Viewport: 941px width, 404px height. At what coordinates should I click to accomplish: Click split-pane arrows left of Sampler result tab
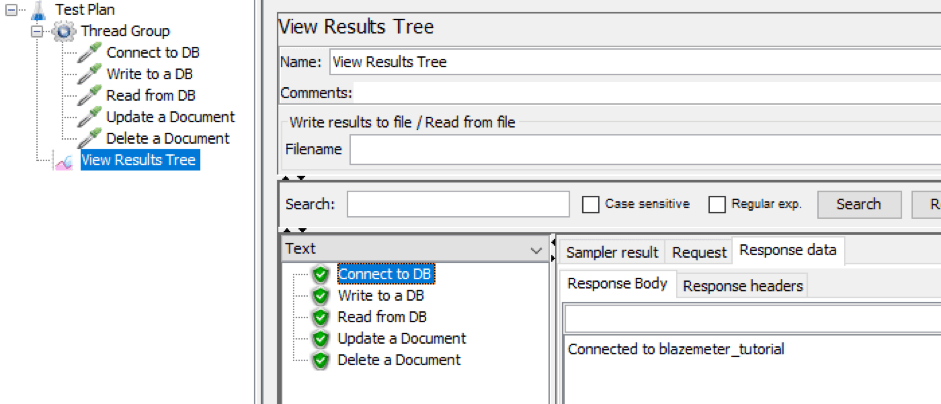pos(553,250)
